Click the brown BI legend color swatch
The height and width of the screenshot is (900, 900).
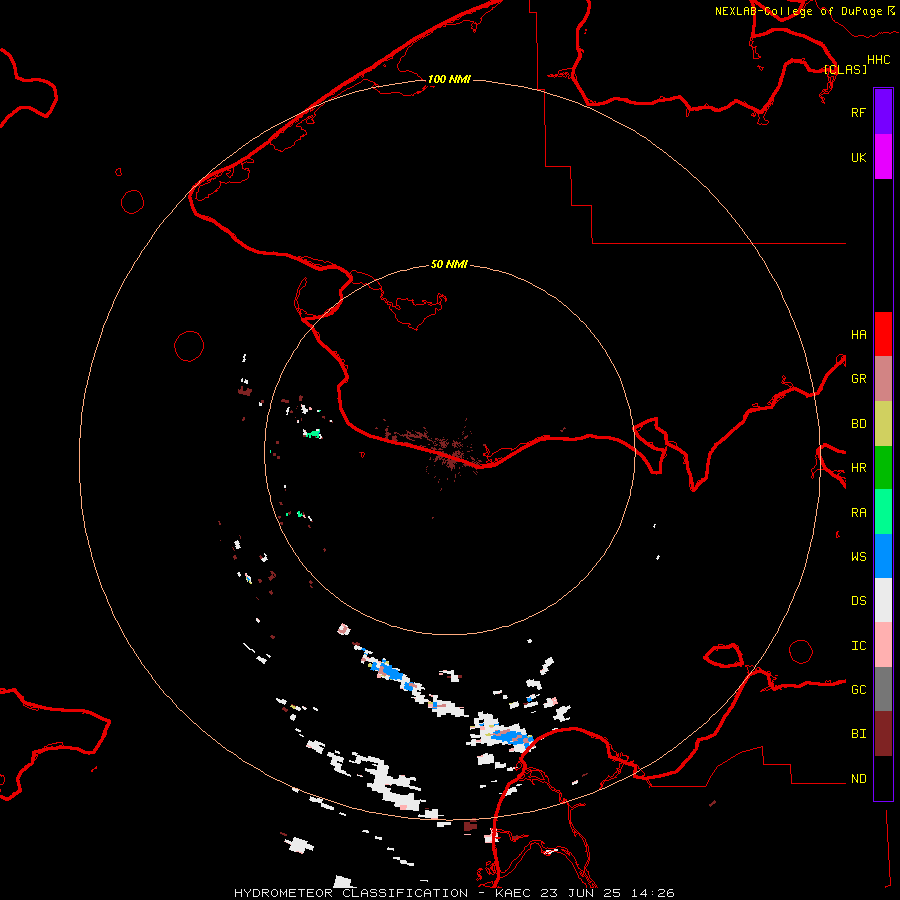click(x=883, y=734)
